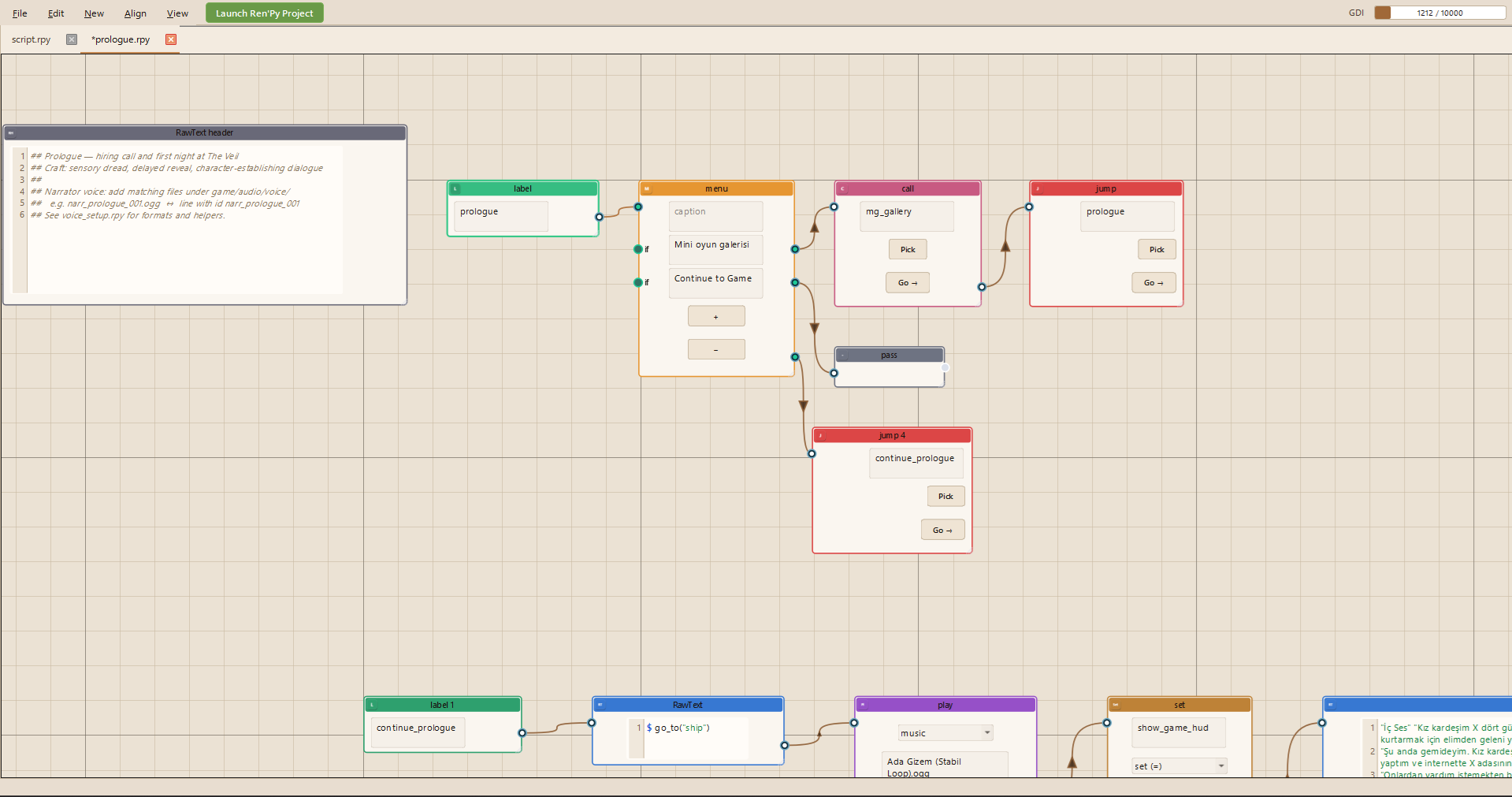Viewport: 1512px width, 797px height.
Task: Click the call node input port
Action: tap(834, 207)
